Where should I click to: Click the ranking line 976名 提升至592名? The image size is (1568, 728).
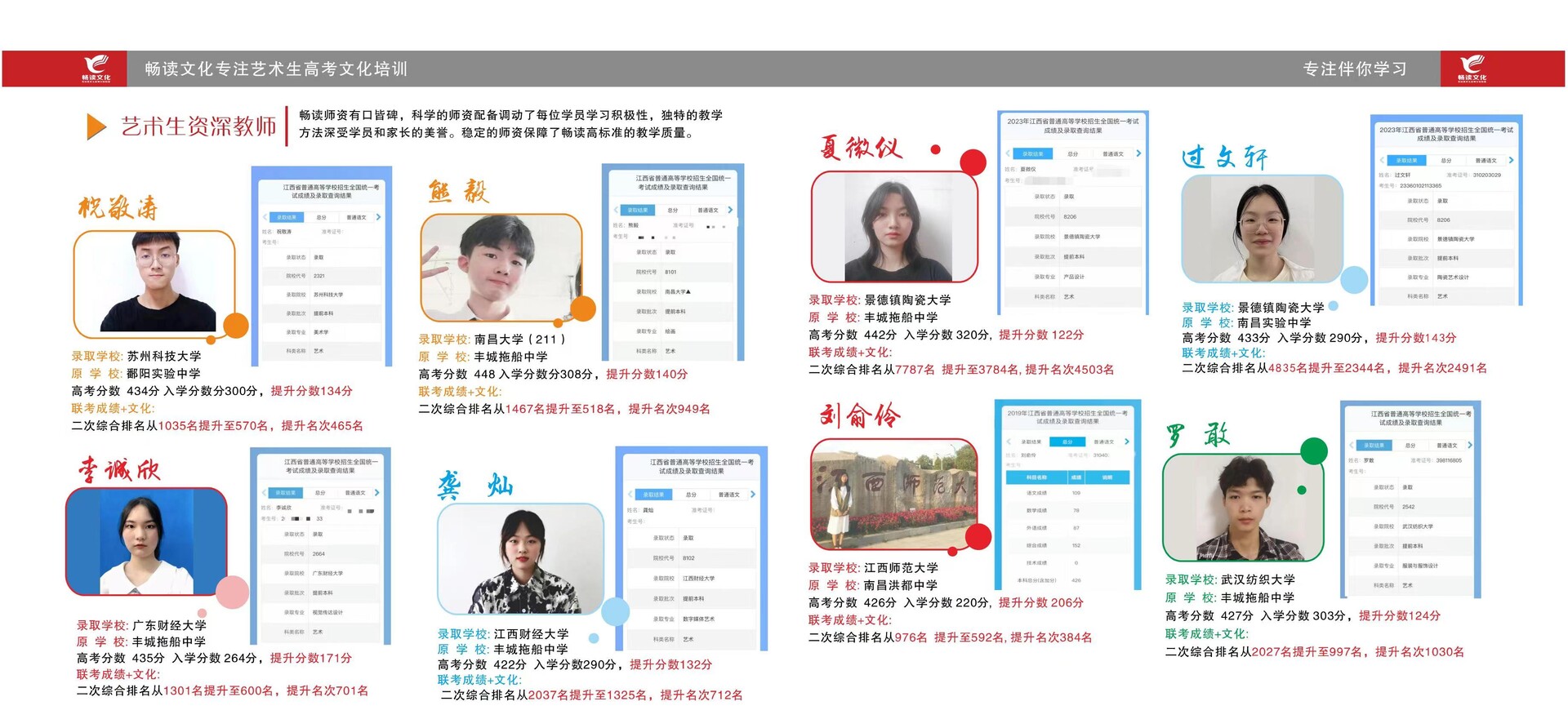pos(950,637)
